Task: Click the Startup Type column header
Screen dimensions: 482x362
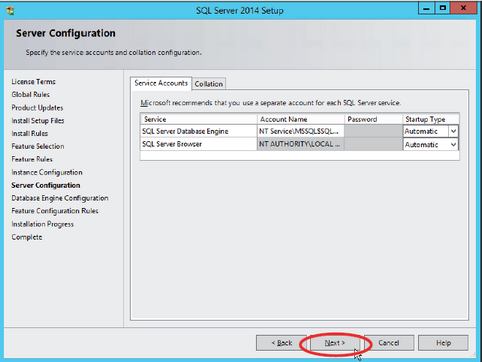Action: 431,119
